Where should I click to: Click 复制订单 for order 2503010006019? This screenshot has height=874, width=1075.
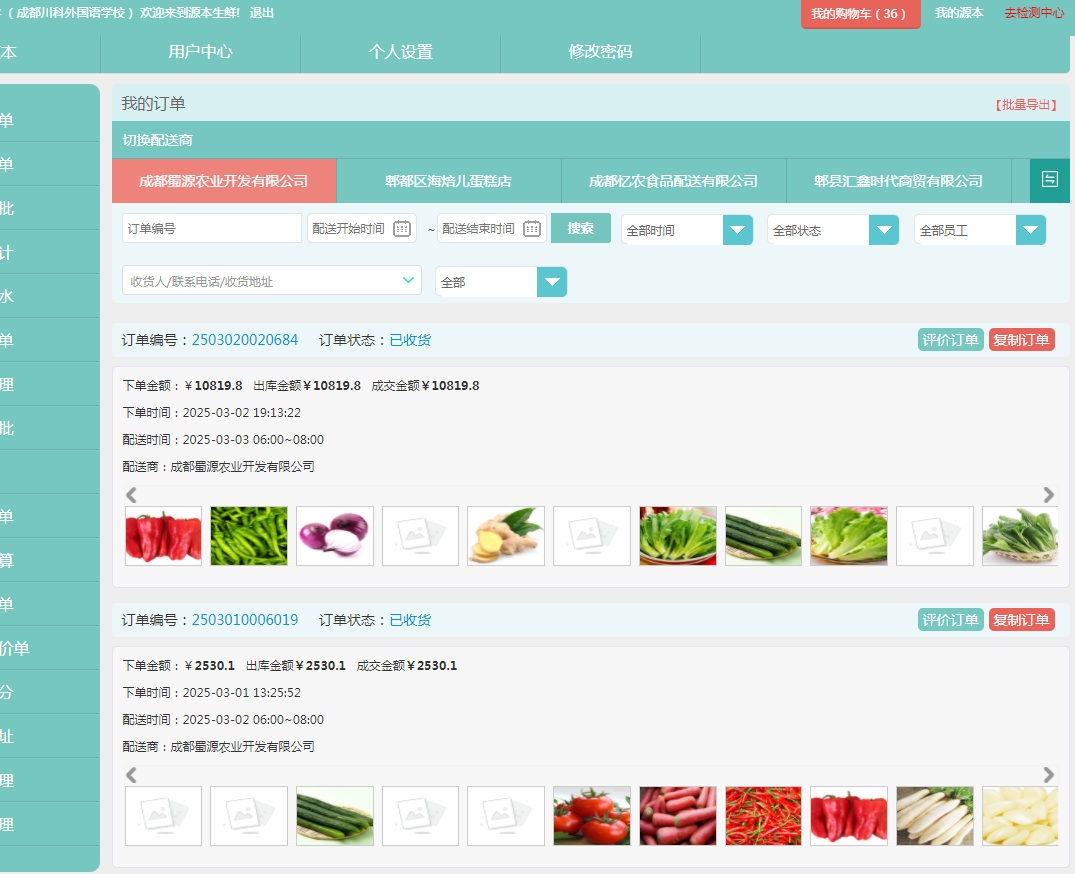point(1022,620)
